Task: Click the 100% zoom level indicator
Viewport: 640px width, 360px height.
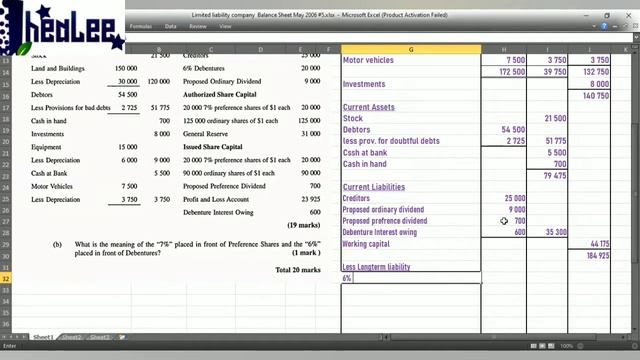Action: [x=567, y=346]
